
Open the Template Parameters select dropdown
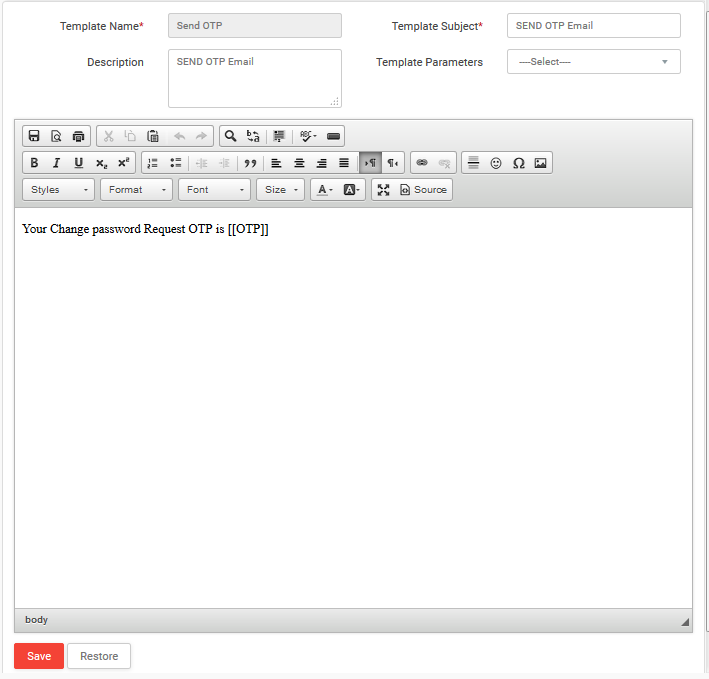(594, 61)
